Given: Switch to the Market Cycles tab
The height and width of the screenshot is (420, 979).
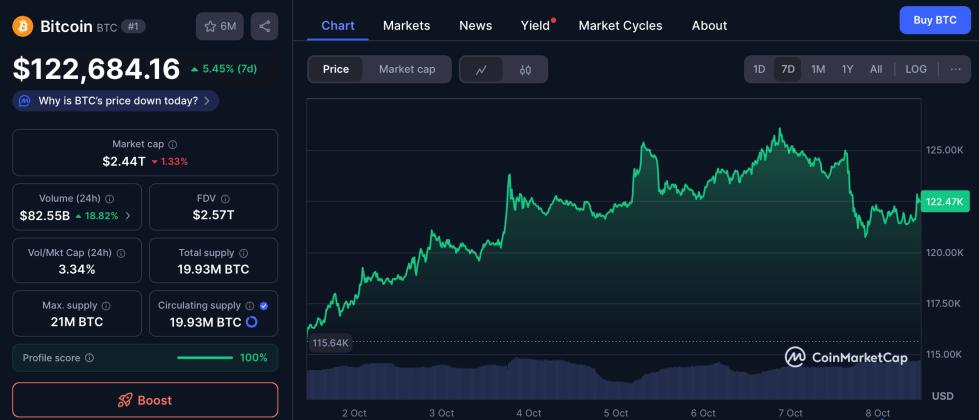Looking at the screenshot, I should [x=620, y=25].
